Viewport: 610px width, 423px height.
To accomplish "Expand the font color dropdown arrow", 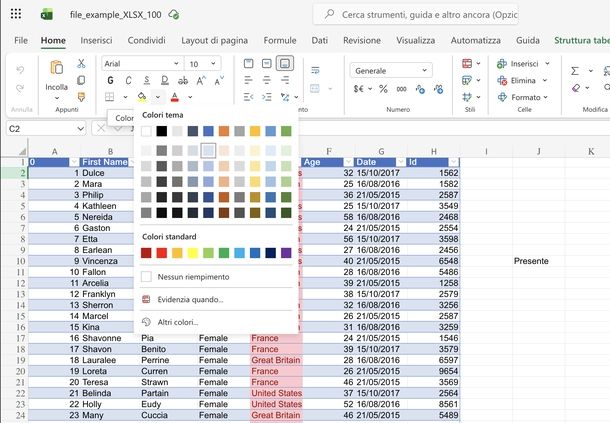I will click(x=190, y=97).
